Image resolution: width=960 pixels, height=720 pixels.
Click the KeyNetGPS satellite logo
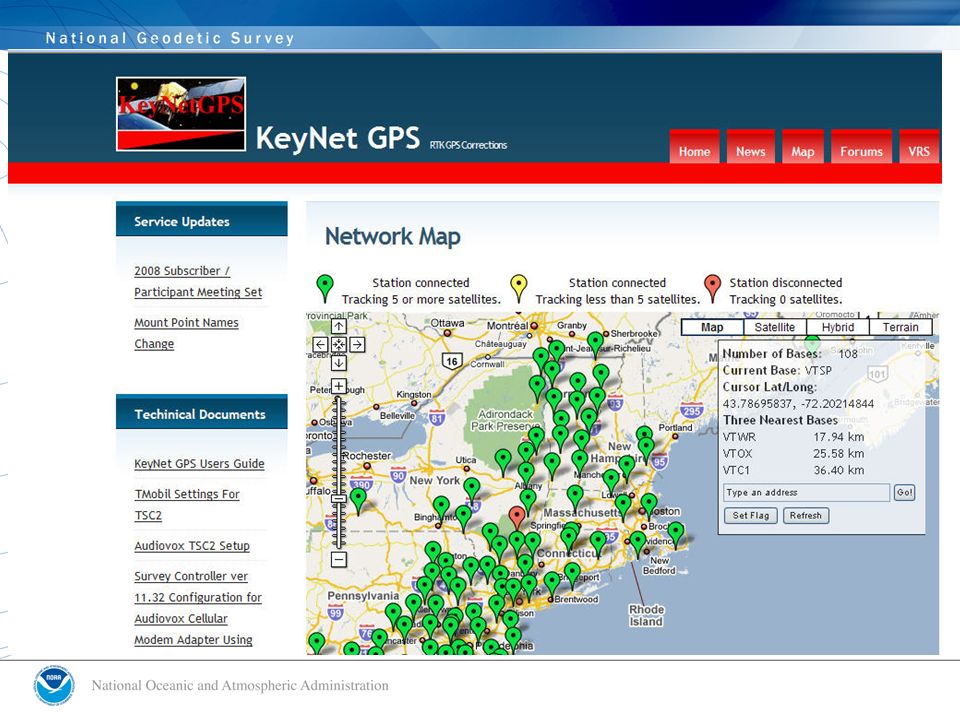point(181,114)
